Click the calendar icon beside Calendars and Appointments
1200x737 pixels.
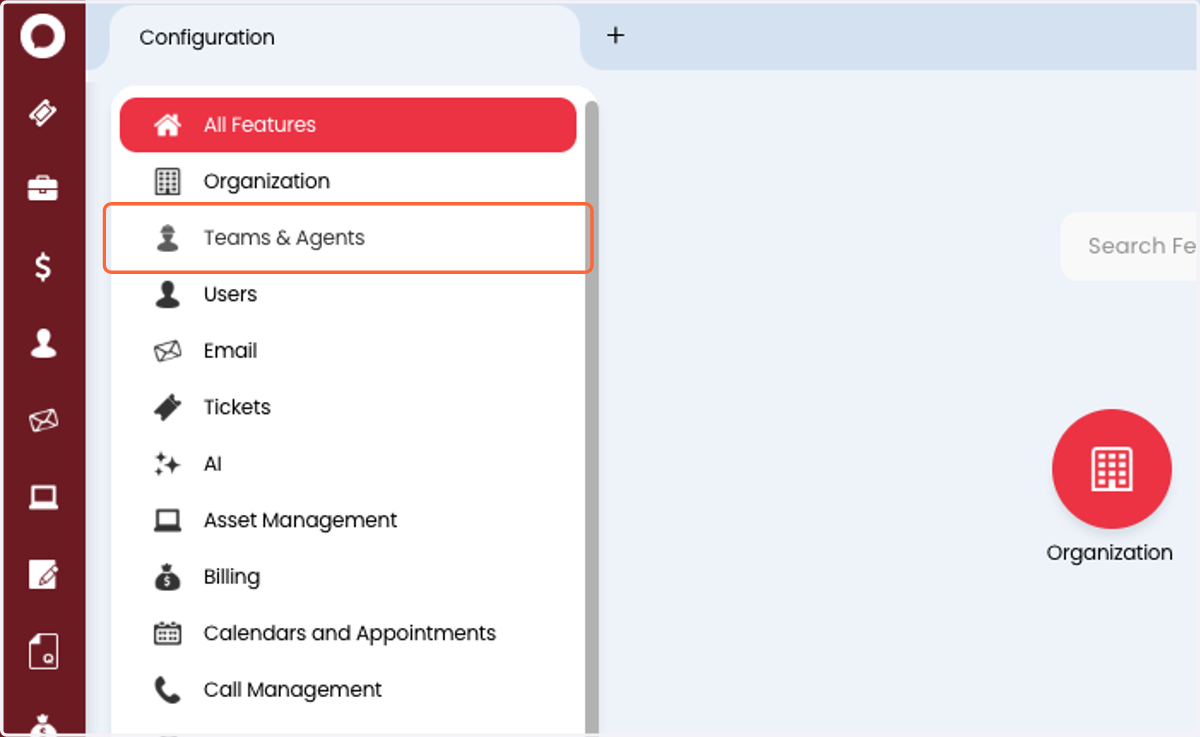[x=167, y=633]
